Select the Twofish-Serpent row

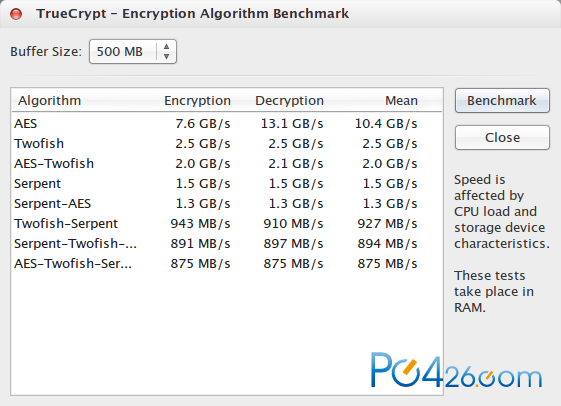point(227,224)
